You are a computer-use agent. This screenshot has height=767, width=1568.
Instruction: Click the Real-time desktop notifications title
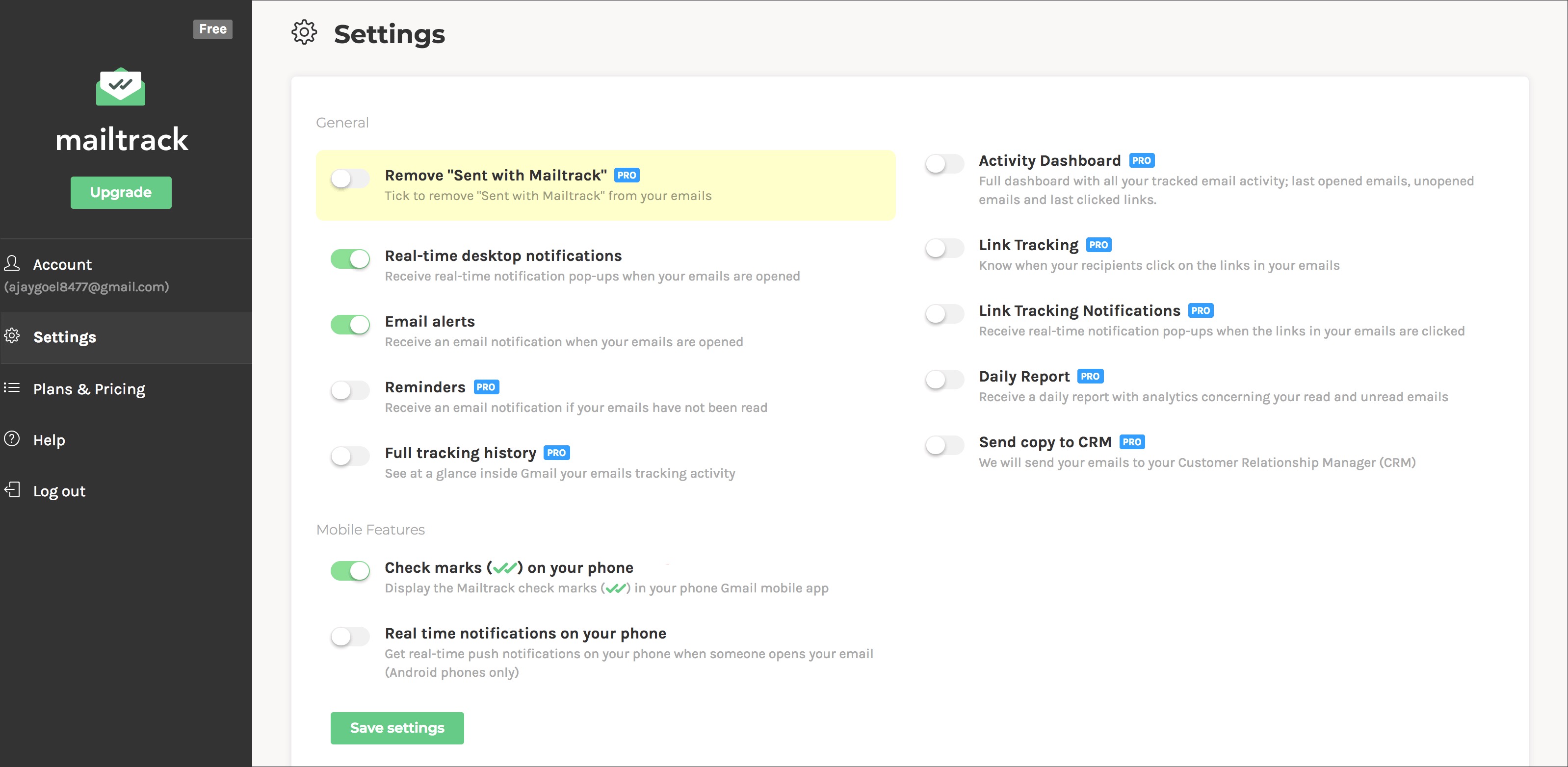[x=503, y=256]
